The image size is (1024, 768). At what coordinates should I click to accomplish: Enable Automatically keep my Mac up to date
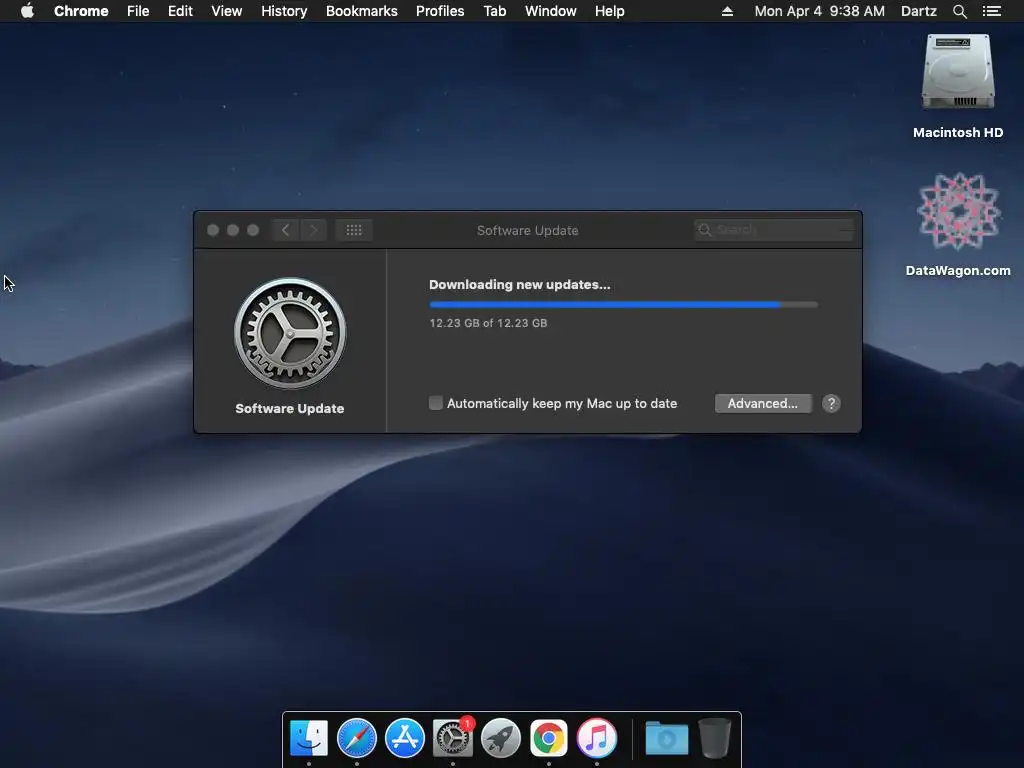click(436, 403)
